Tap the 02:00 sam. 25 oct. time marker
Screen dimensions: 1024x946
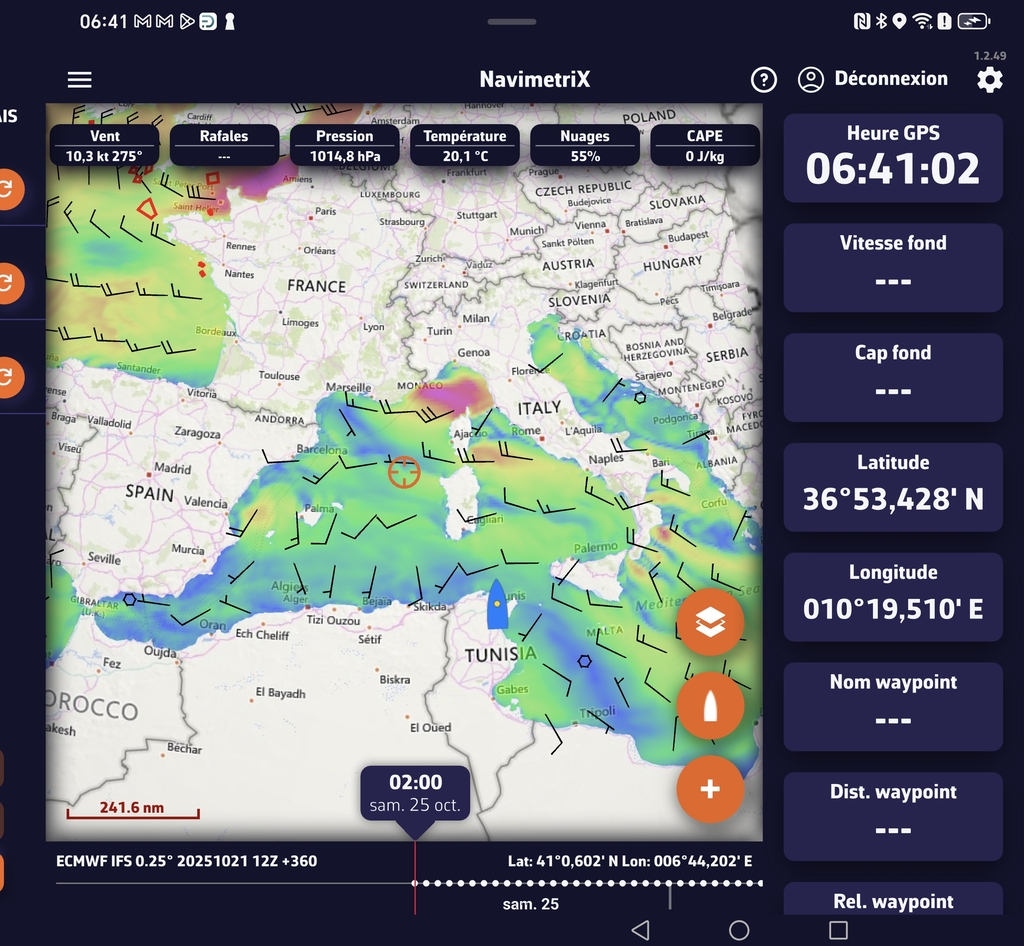(x=415, y=793)
